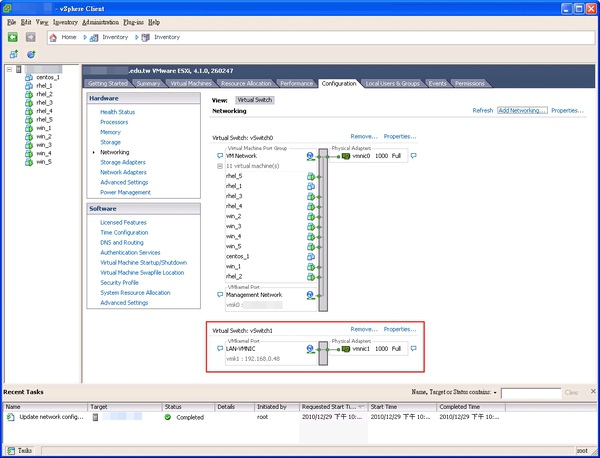The height and width of the screenshot is (458, 600).
Task: Click the Tasks icon in status bar
Action: point(11,450)
